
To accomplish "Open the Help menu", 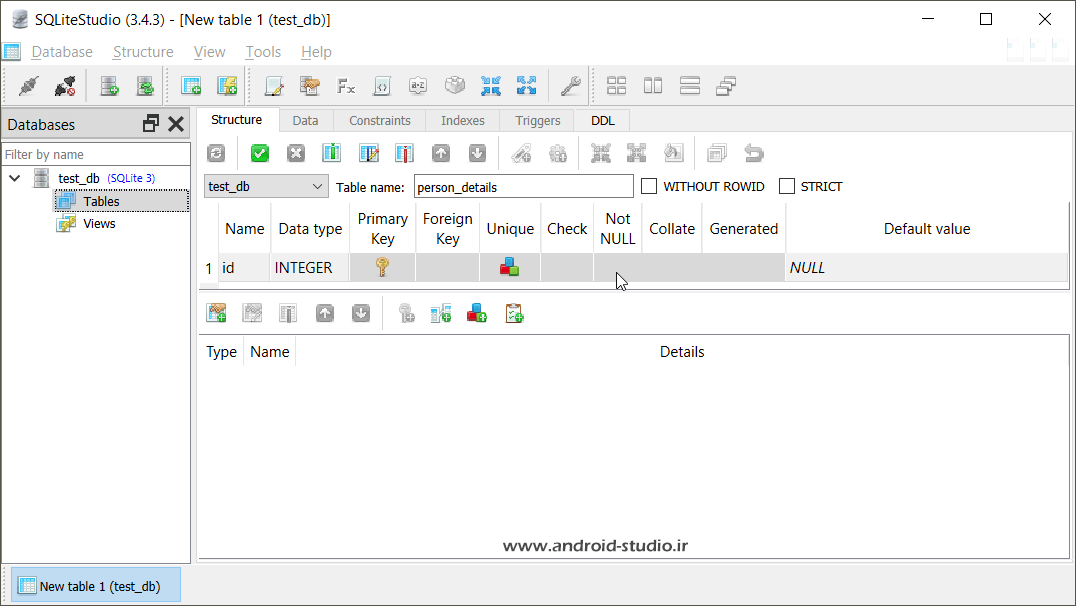I will (x=316, y=52).
